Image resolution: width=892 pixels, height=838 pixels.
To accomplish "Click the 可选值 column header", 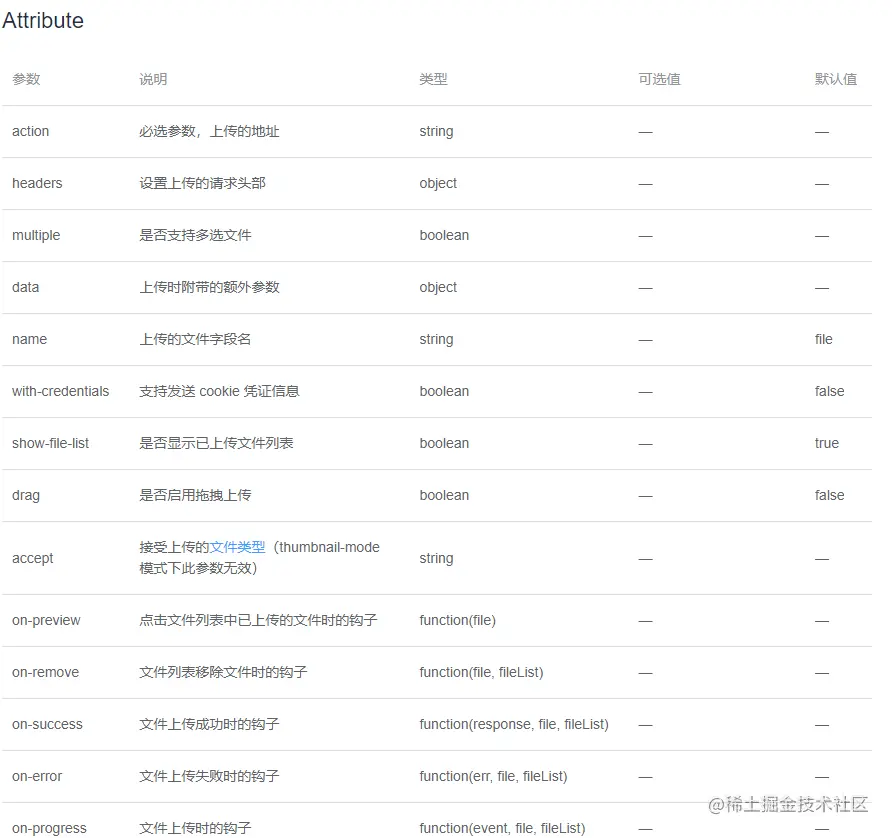I will 660,78.
